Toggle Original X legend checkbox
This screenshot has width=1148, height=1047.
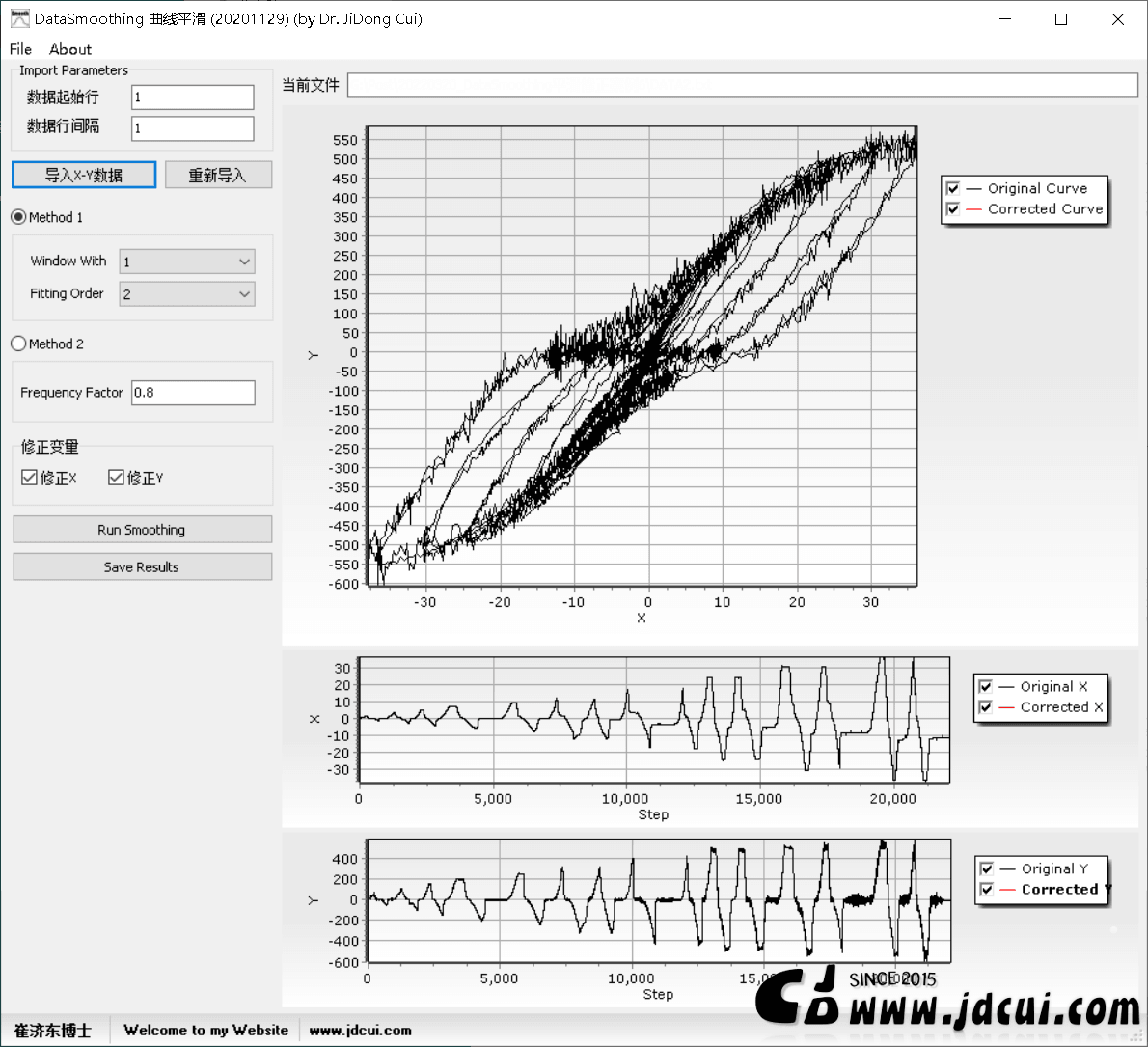986,686
